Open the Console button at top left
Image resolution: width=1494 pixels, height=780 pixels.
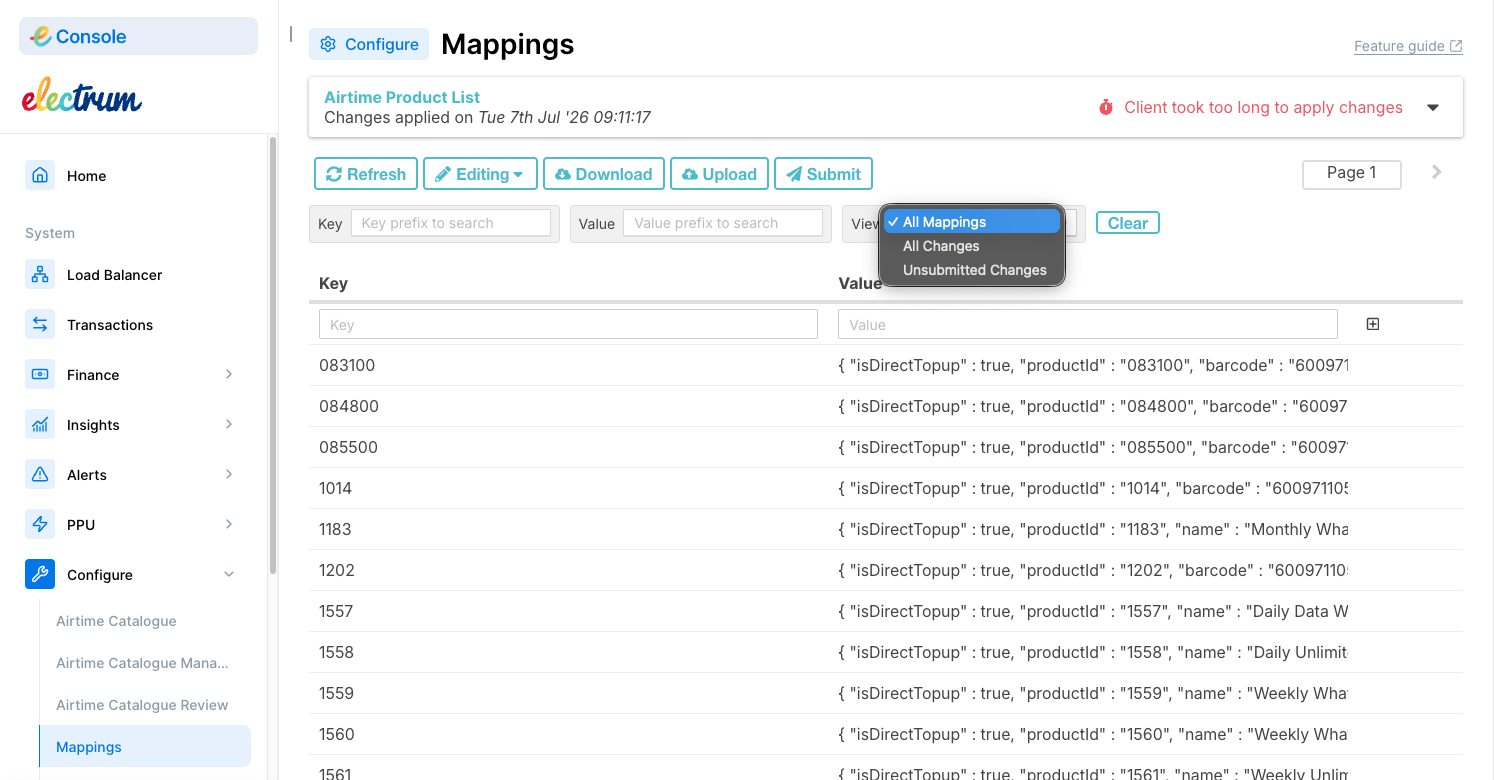tap(138, 36)
